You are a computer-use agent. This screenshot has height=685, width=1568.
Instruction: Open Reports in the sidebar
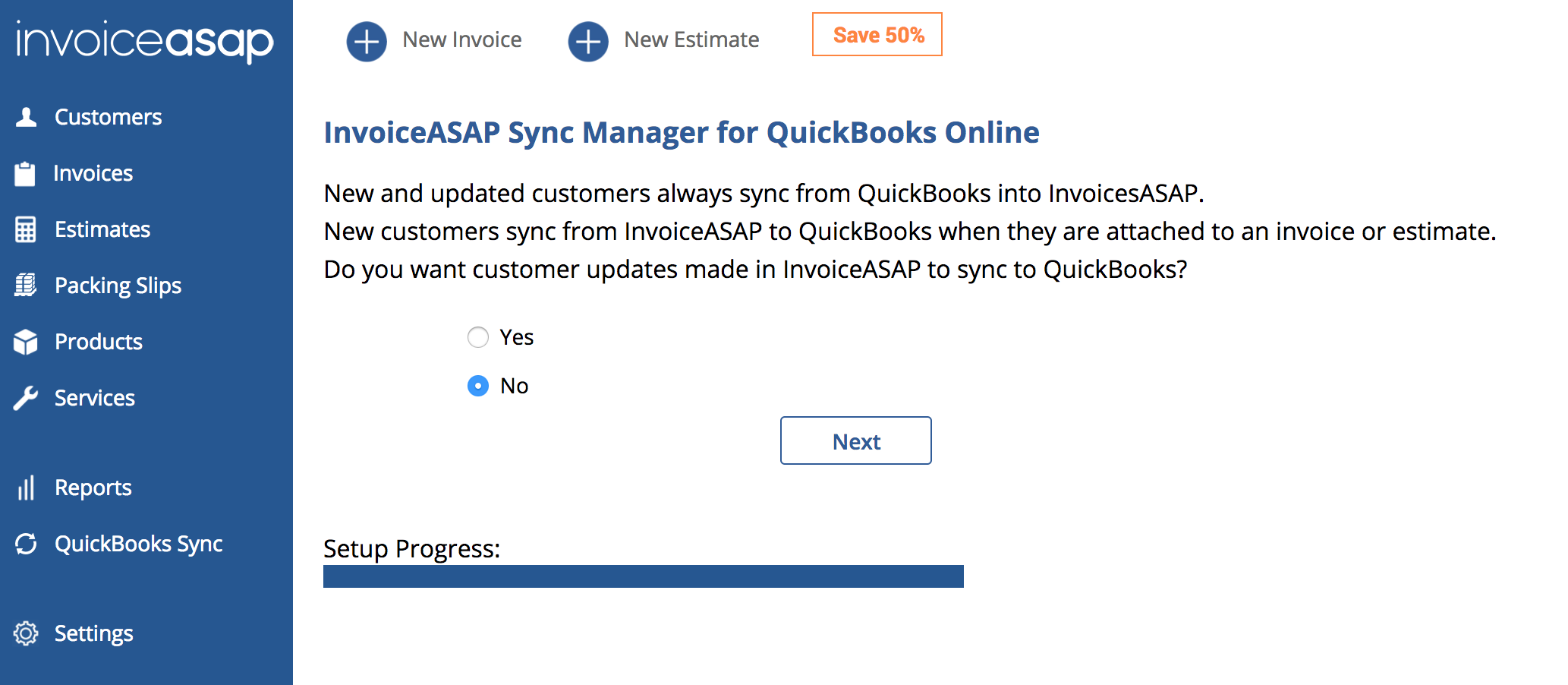(x=93, y=488)
